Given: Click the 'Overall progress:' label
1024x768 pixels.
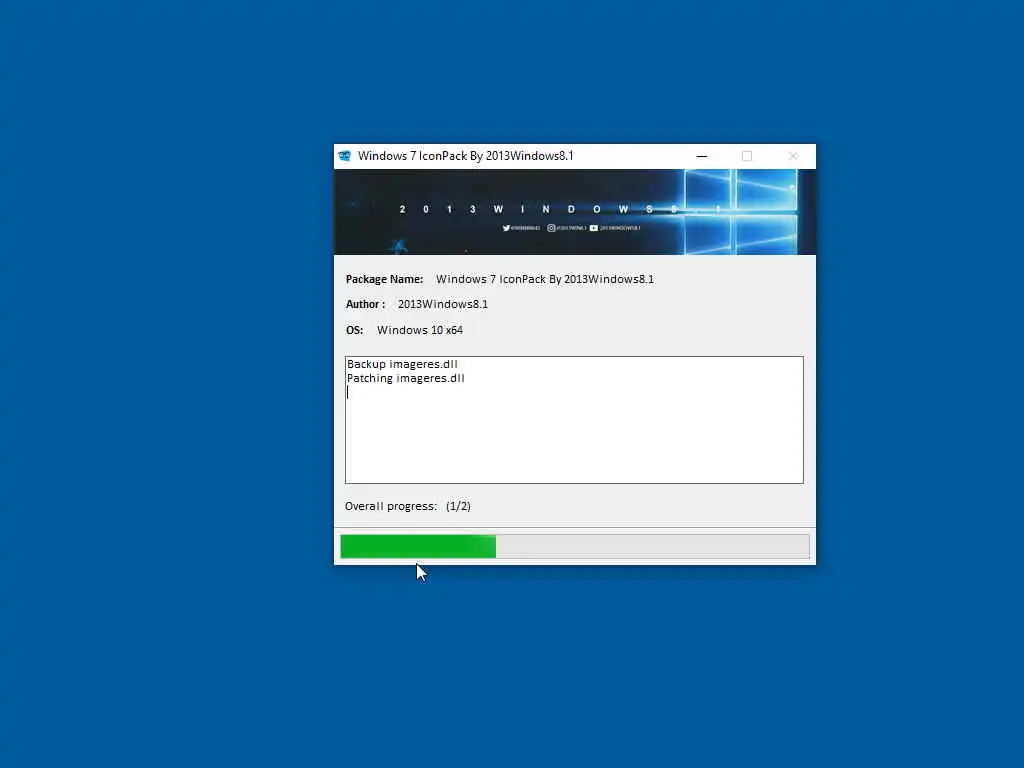Looking at the screenshot, I should 391,506.
